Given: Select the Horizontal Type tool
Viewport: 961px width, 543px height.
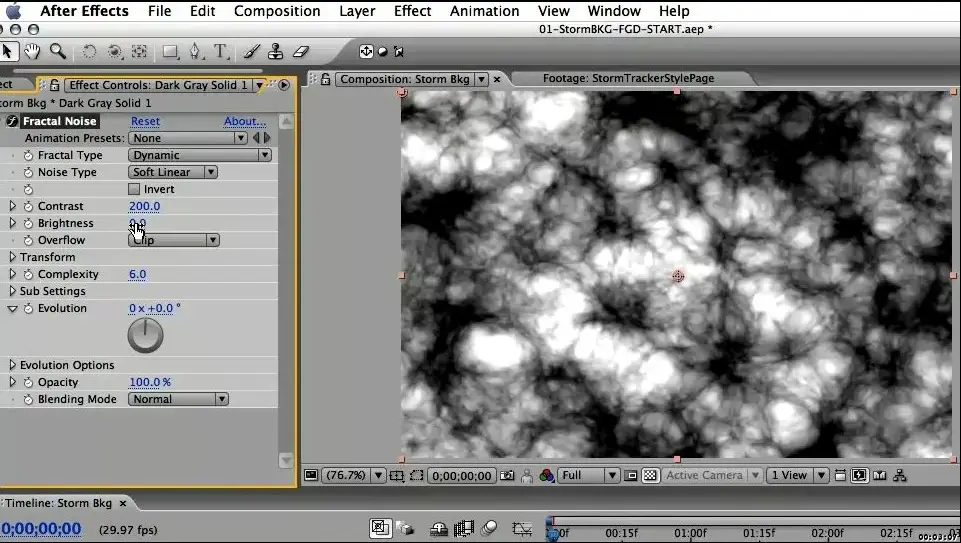Looking at the screenshot, I should click(221, 51).
